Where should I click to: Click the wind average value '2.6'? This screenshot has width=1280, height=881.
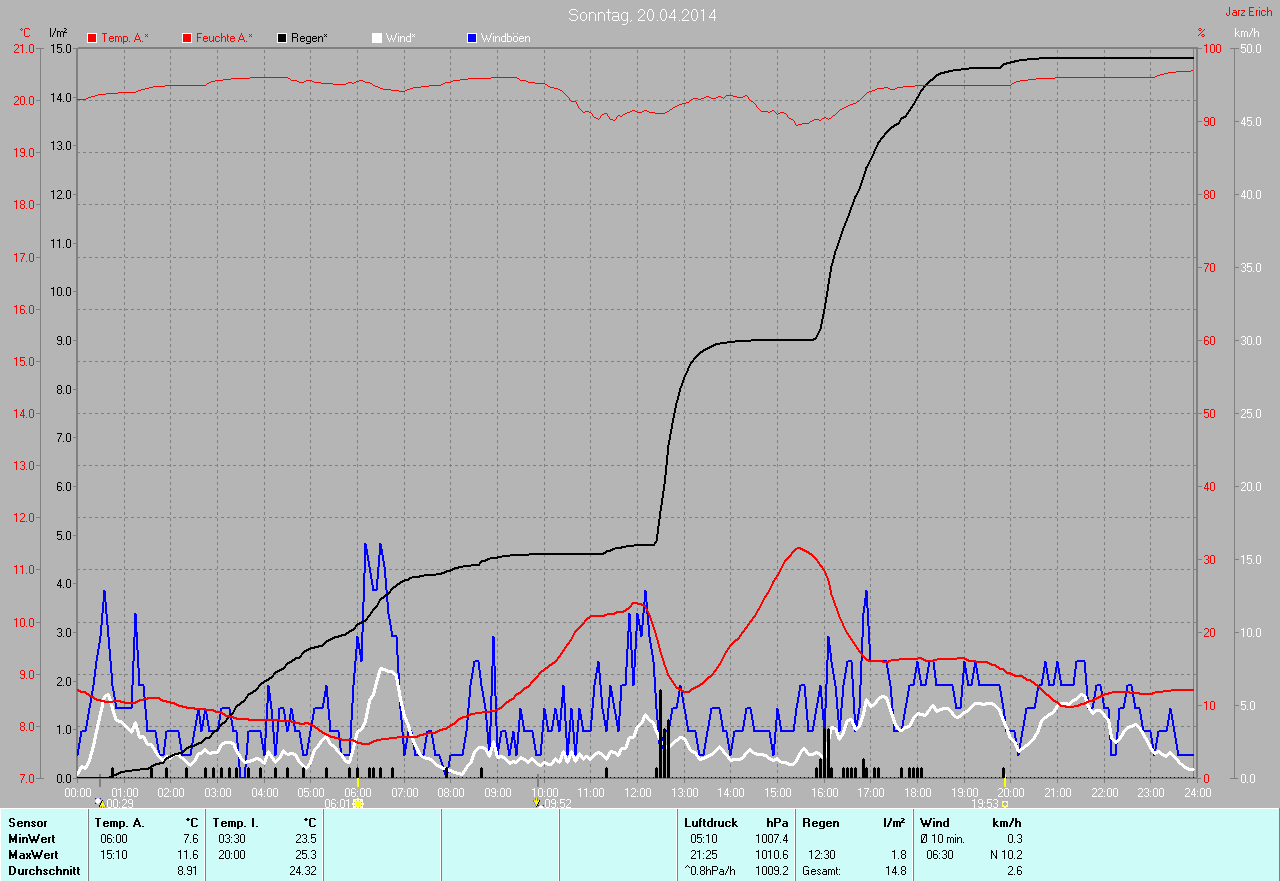1015,871
